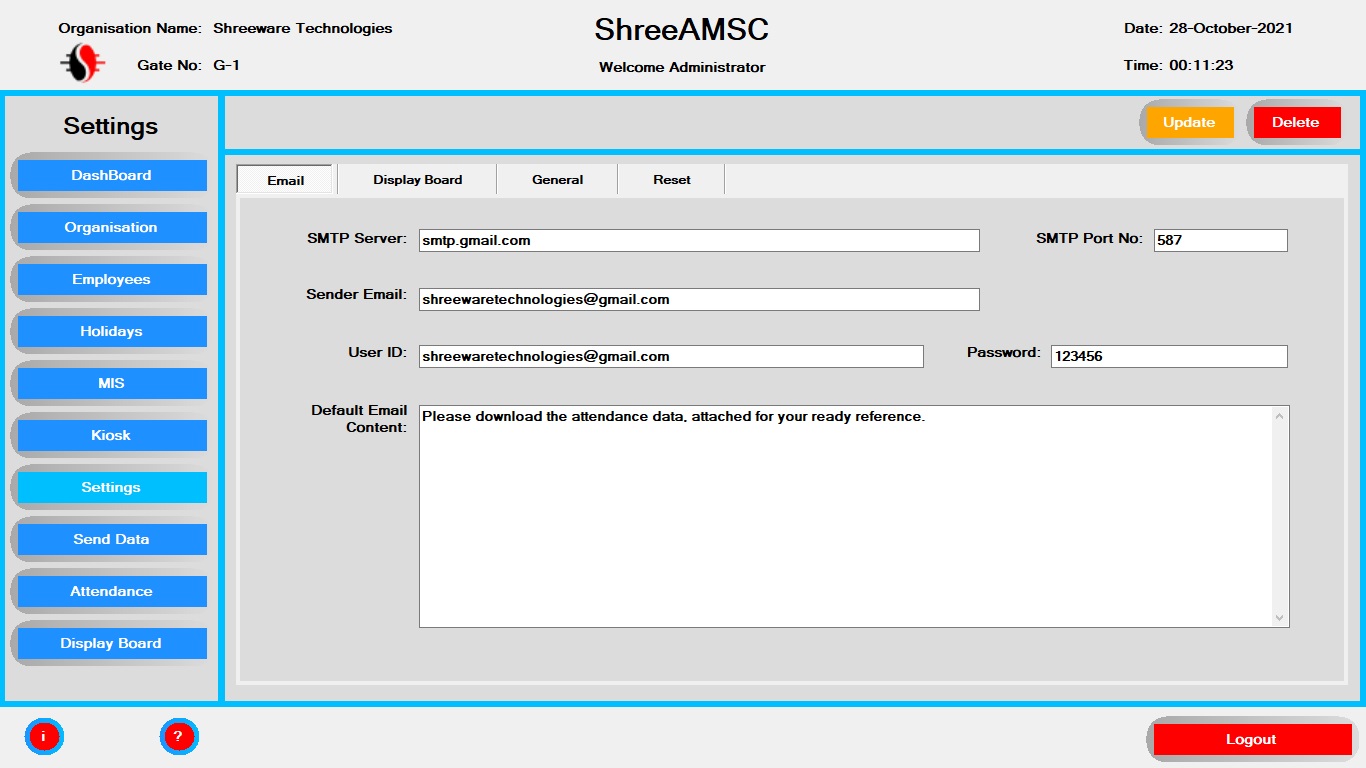Viewport: 1366px width, 768px height.
Task: Open the DashBoard section
Action: (x=111, y=175)
